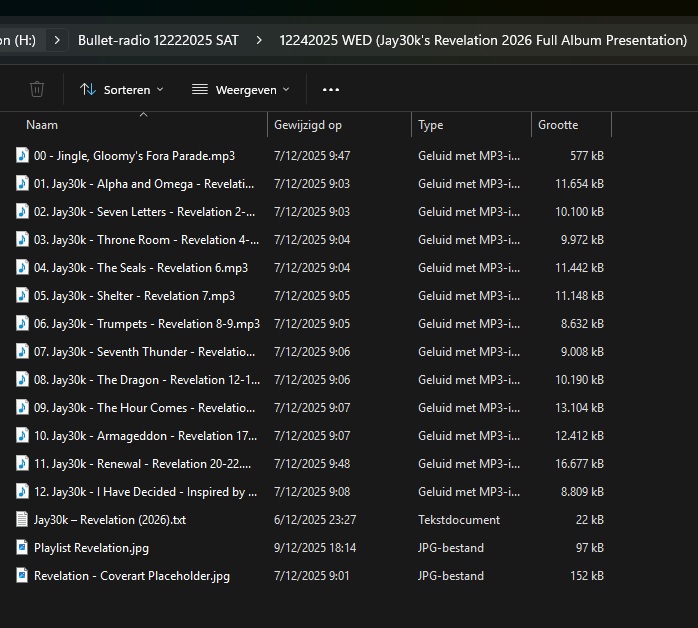The height and width of the screenshot is (628, 698).
Task: Select file name 12. Jay30k - I Have Decided
Action: click(x=145, y=493)
